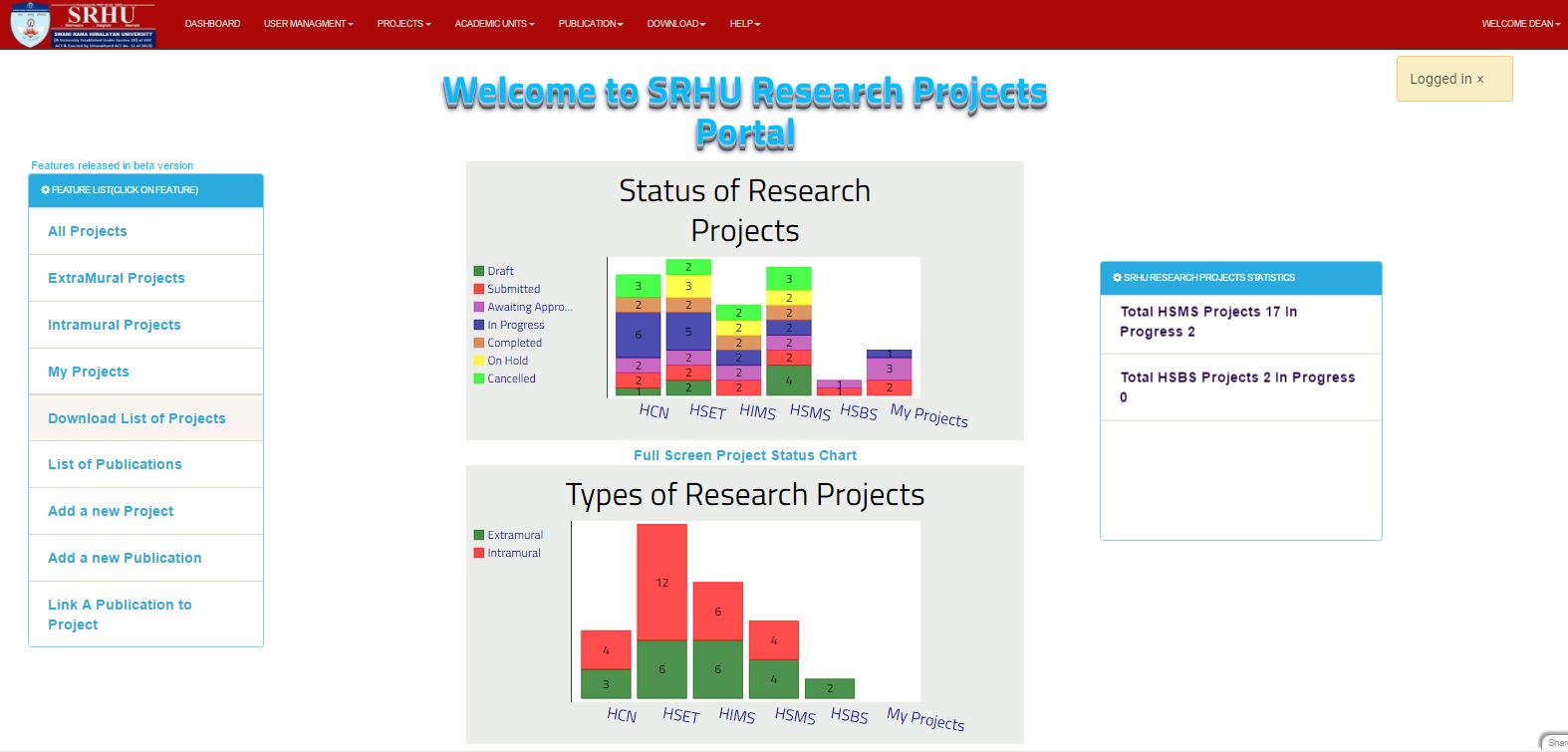Click the HSBS axis label in status chart
This screenshot has height=752, width=1568.
pos(859,412)
